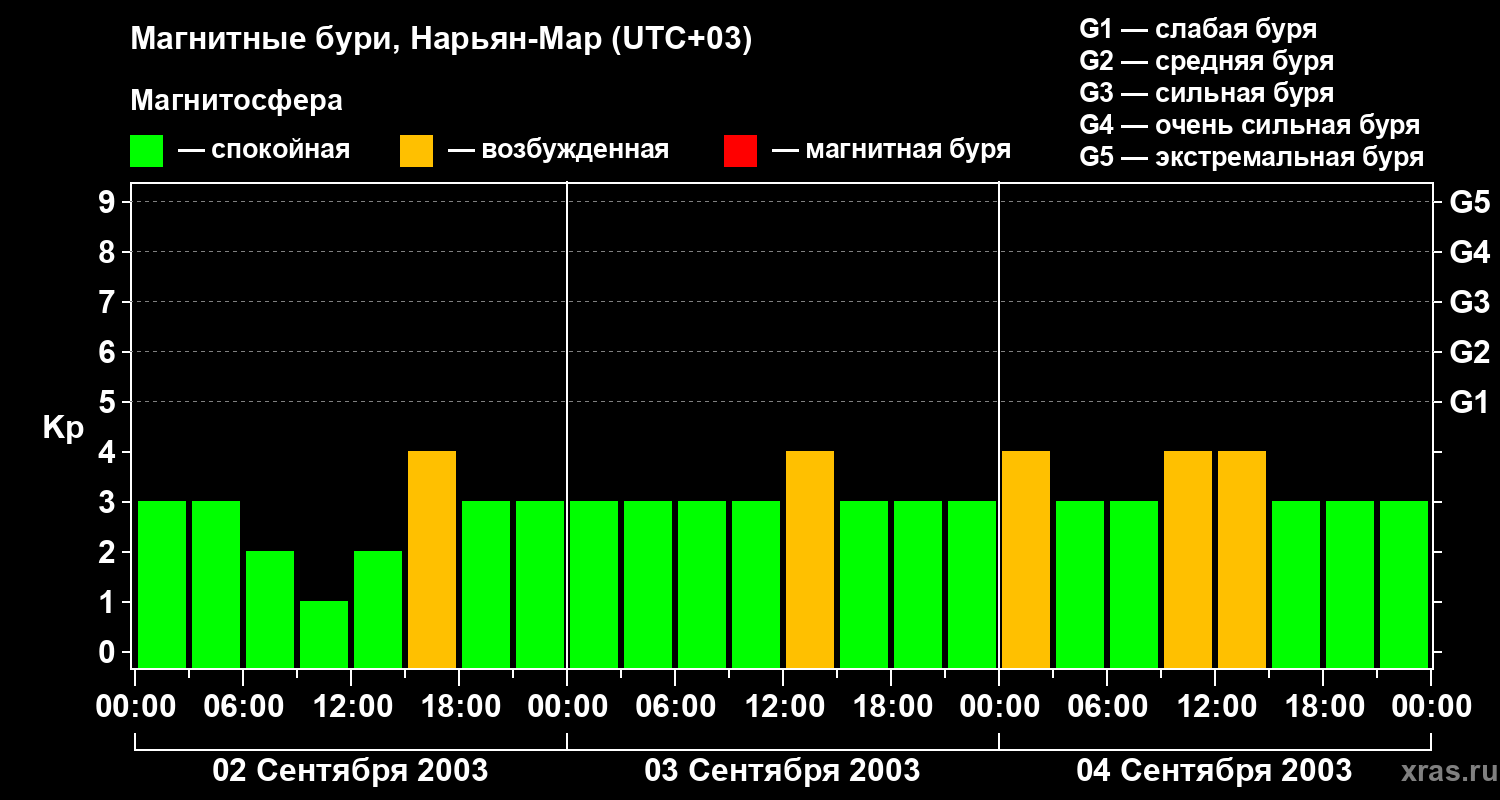Click the 'G5 — экстремальная буря' line
Viewport: 1500px width, 800px height.
1252,157
